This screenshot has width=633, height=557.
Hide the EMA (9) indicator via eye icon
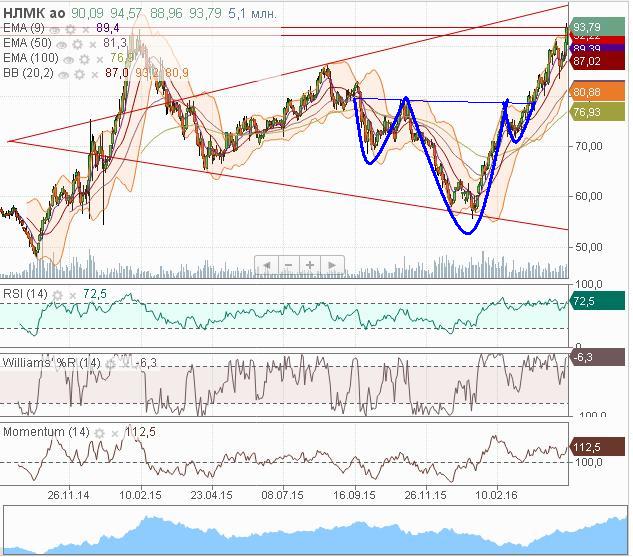57,29
